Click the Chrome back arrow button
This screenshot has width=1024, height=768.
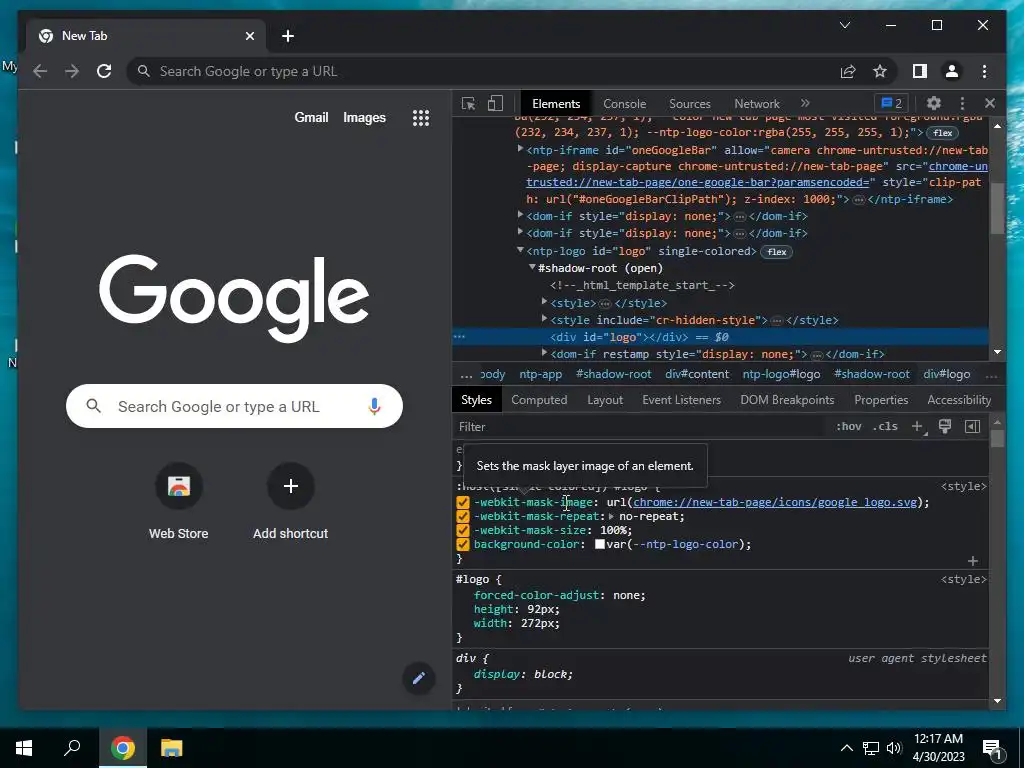click(40, 71)
